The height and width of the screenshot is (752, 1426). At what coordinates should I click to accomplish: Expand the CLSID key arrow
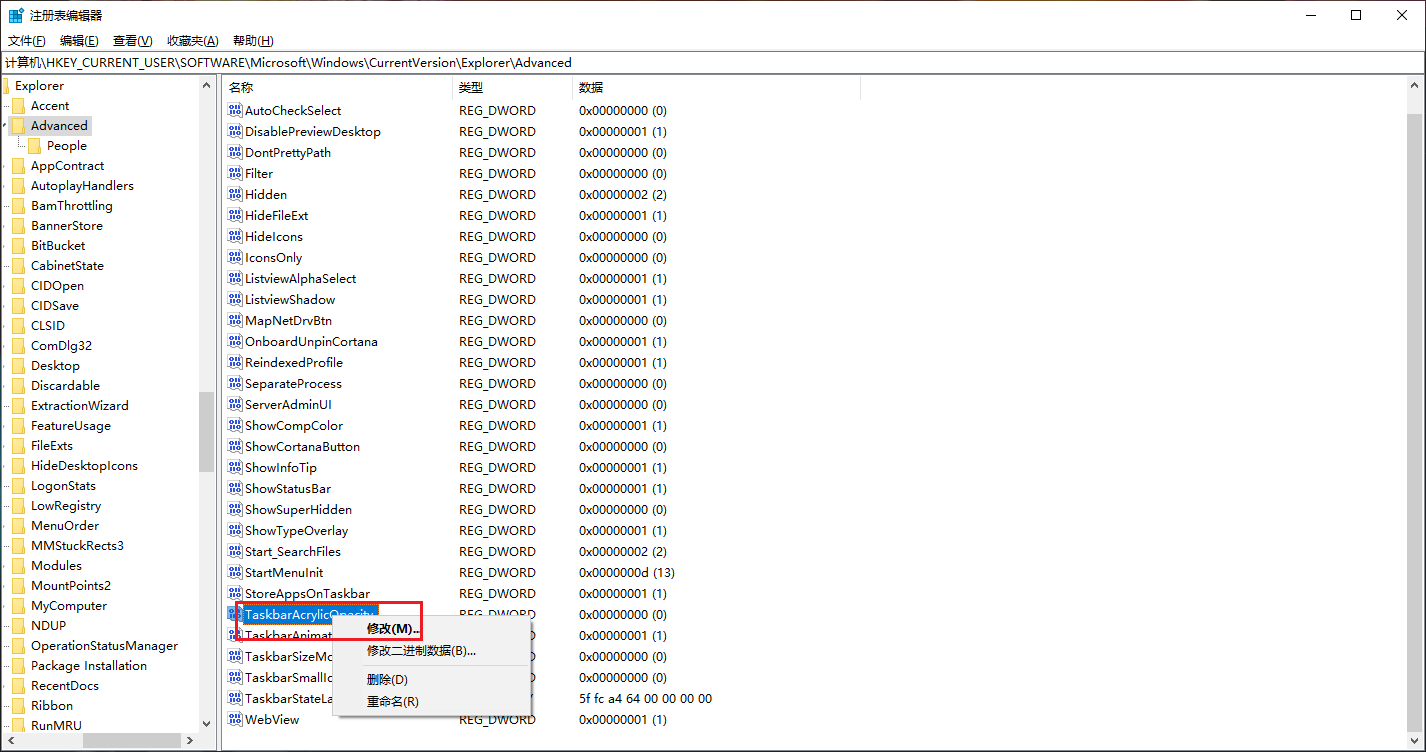pos(5,326)
